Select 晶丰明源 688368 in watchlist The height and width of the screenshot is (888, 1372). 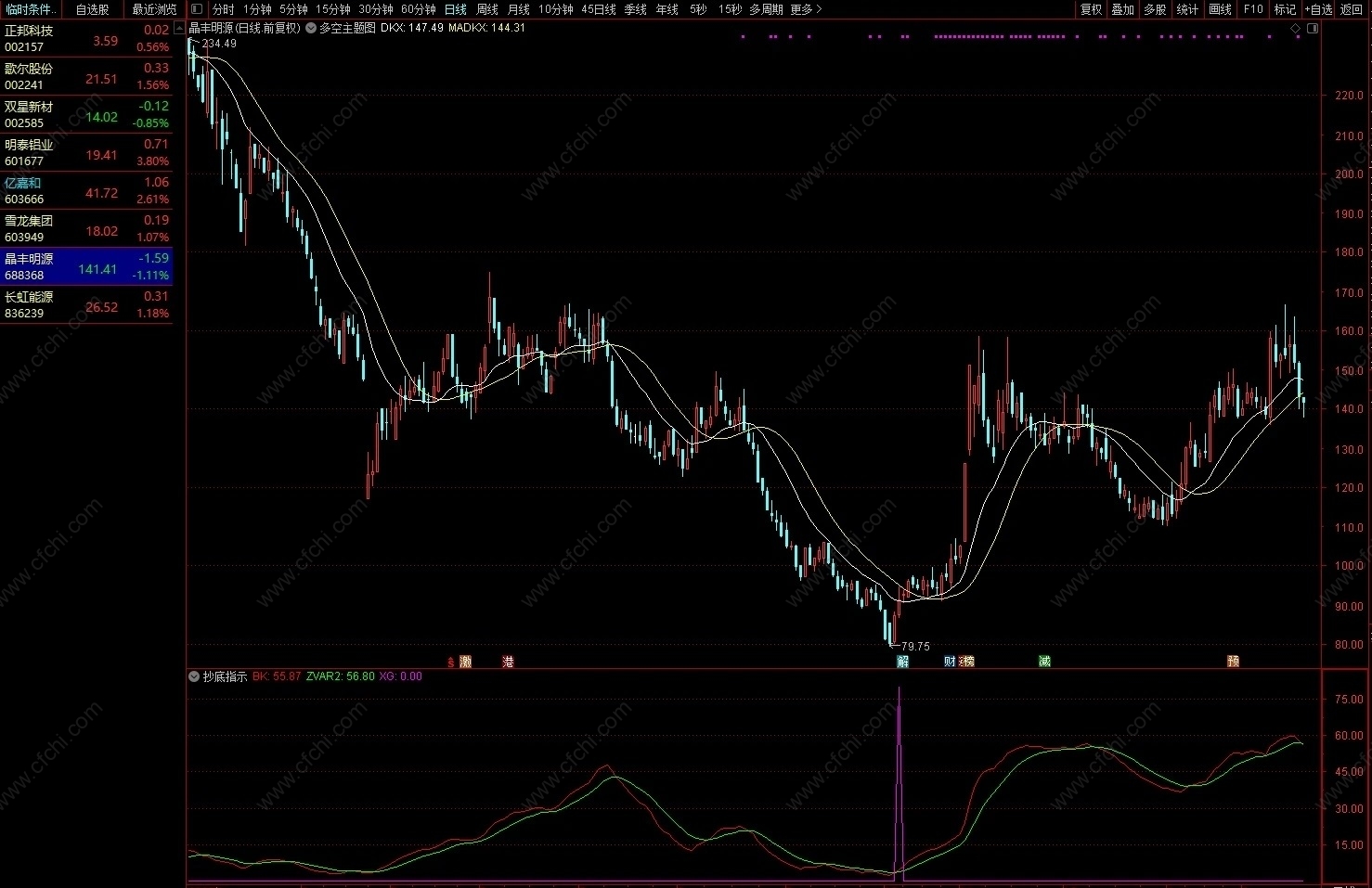coord(86,267)
